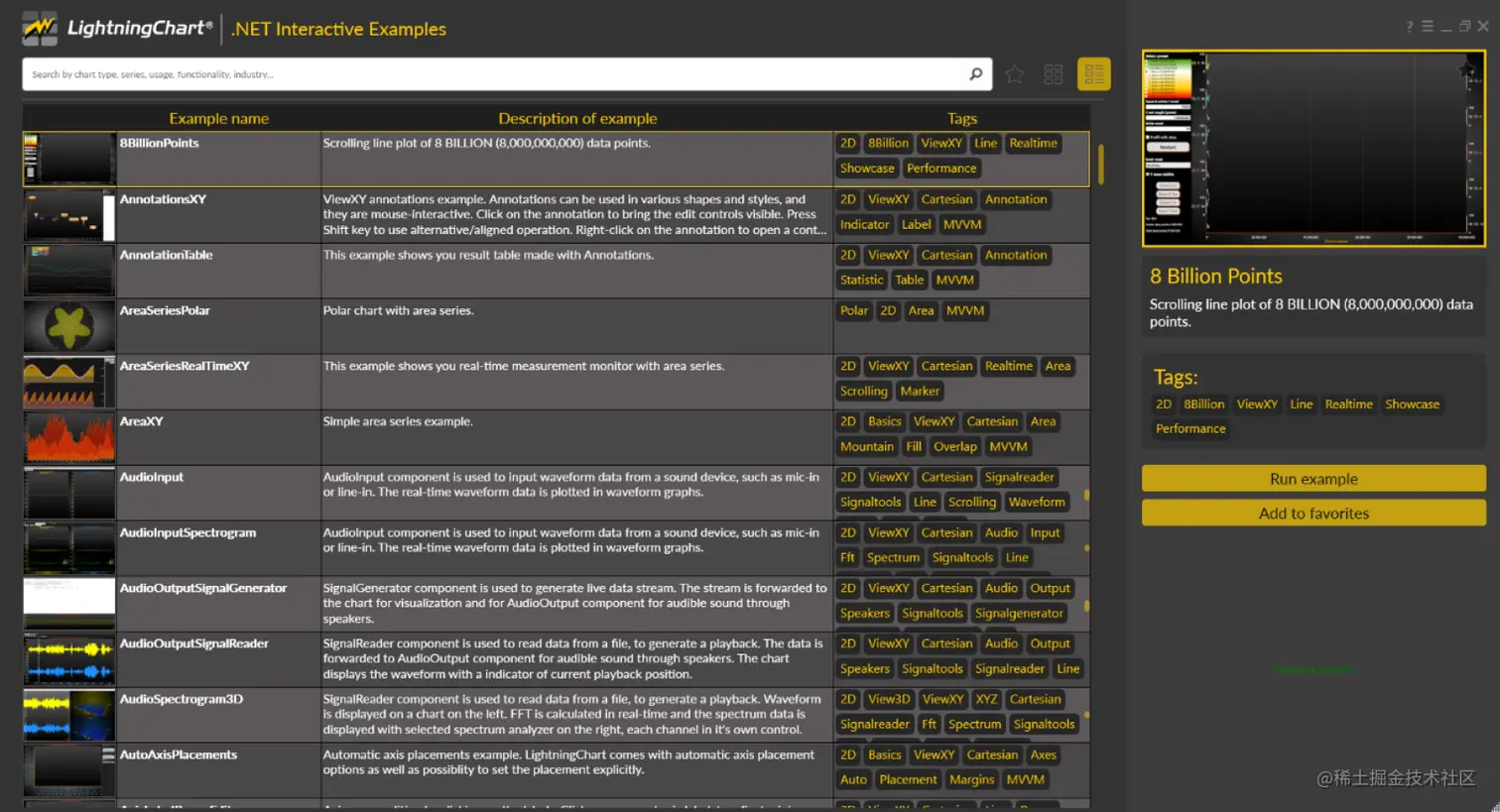
Task: Click View3D tag in AudioSpectrogram3D row
Action: [889, 699]
